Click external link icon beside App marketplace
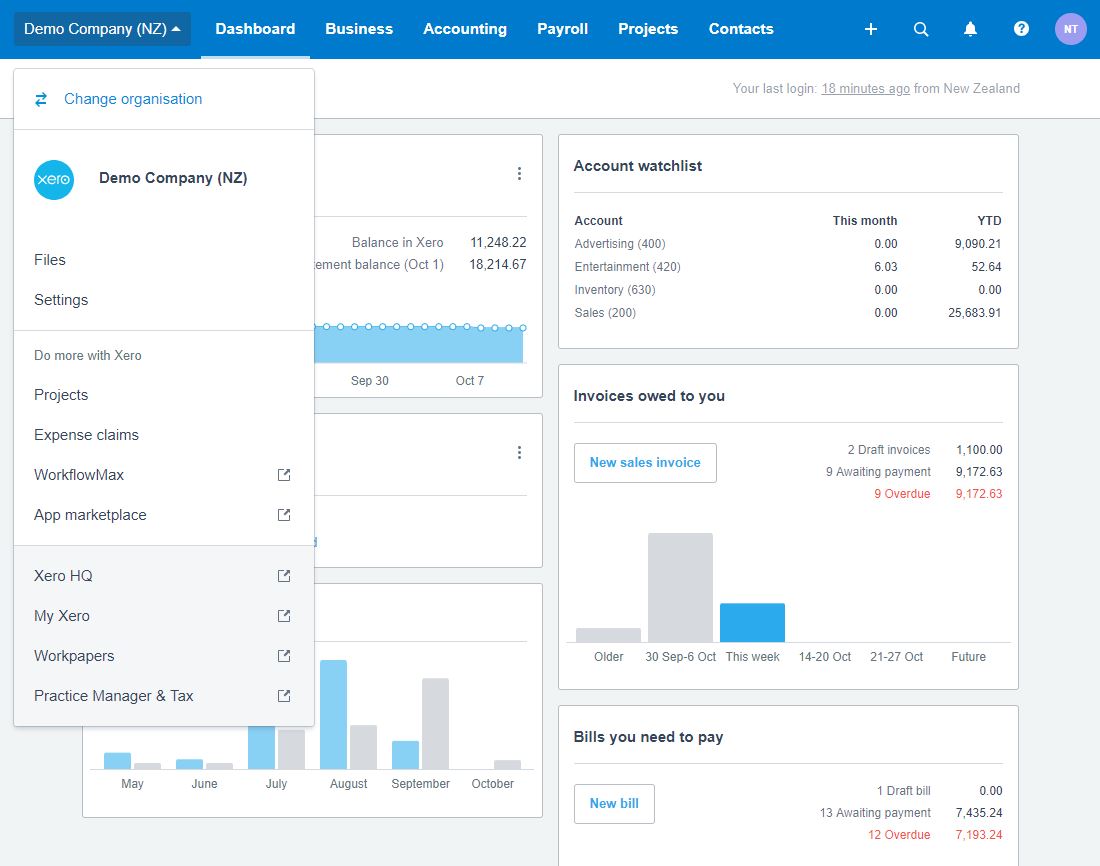Viewport: 1100px width, 866px height. coord(284,515)
